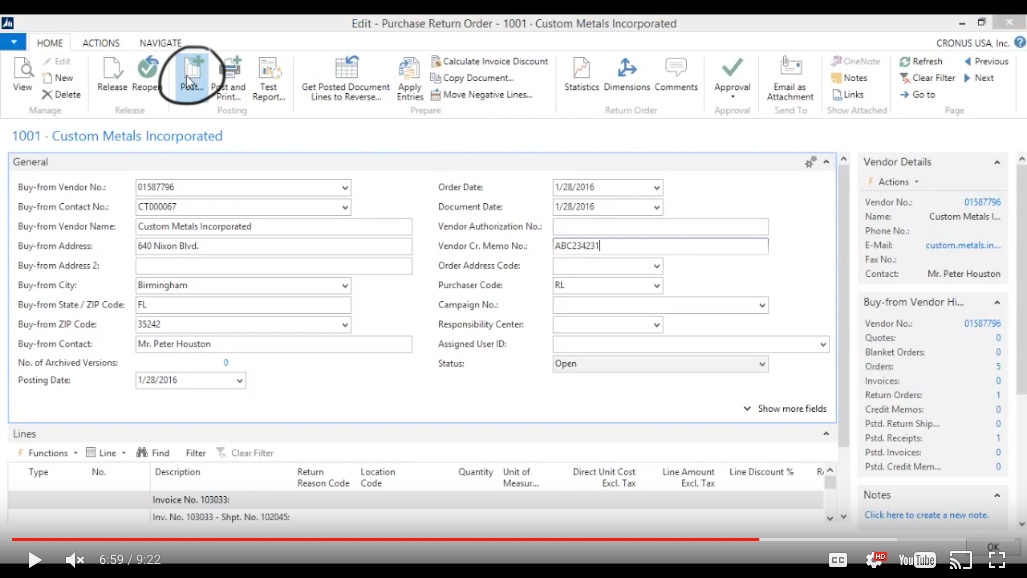
Task: Open Actions in Vendor Details
Action: click(893, 182)
